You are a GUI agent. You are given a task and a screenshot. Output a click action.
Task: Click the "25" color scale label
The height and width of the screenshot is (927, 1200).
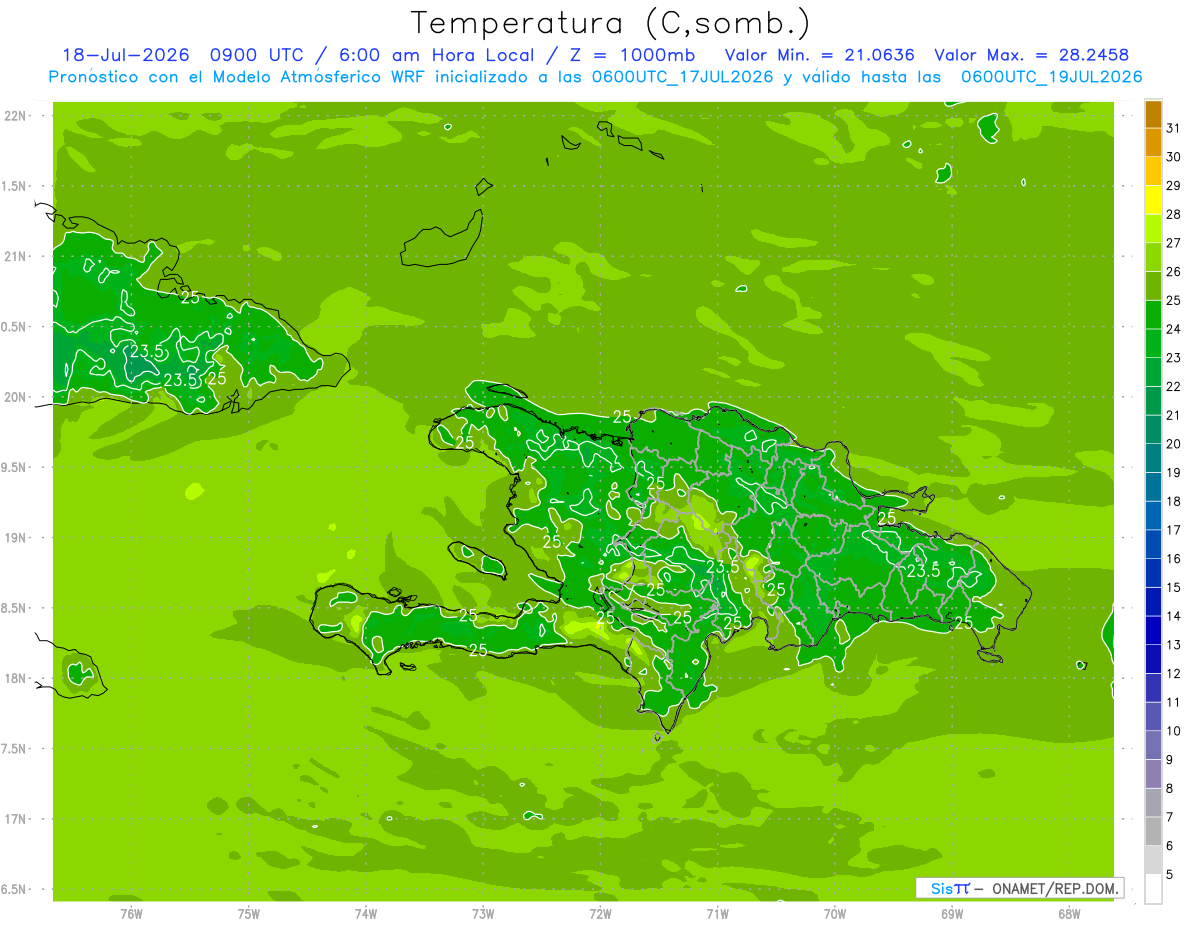click(x=1174, y=300)
